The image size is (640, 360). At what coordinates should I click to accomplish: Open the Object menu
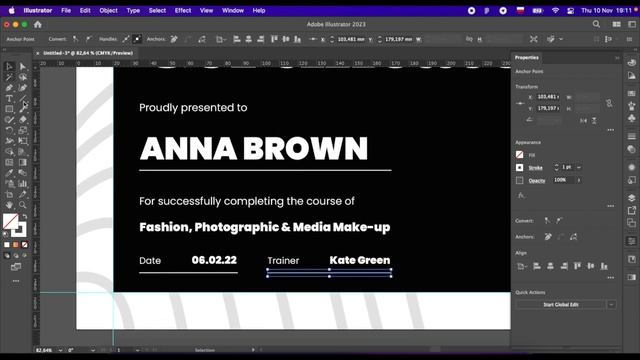(x=108, y=11)
